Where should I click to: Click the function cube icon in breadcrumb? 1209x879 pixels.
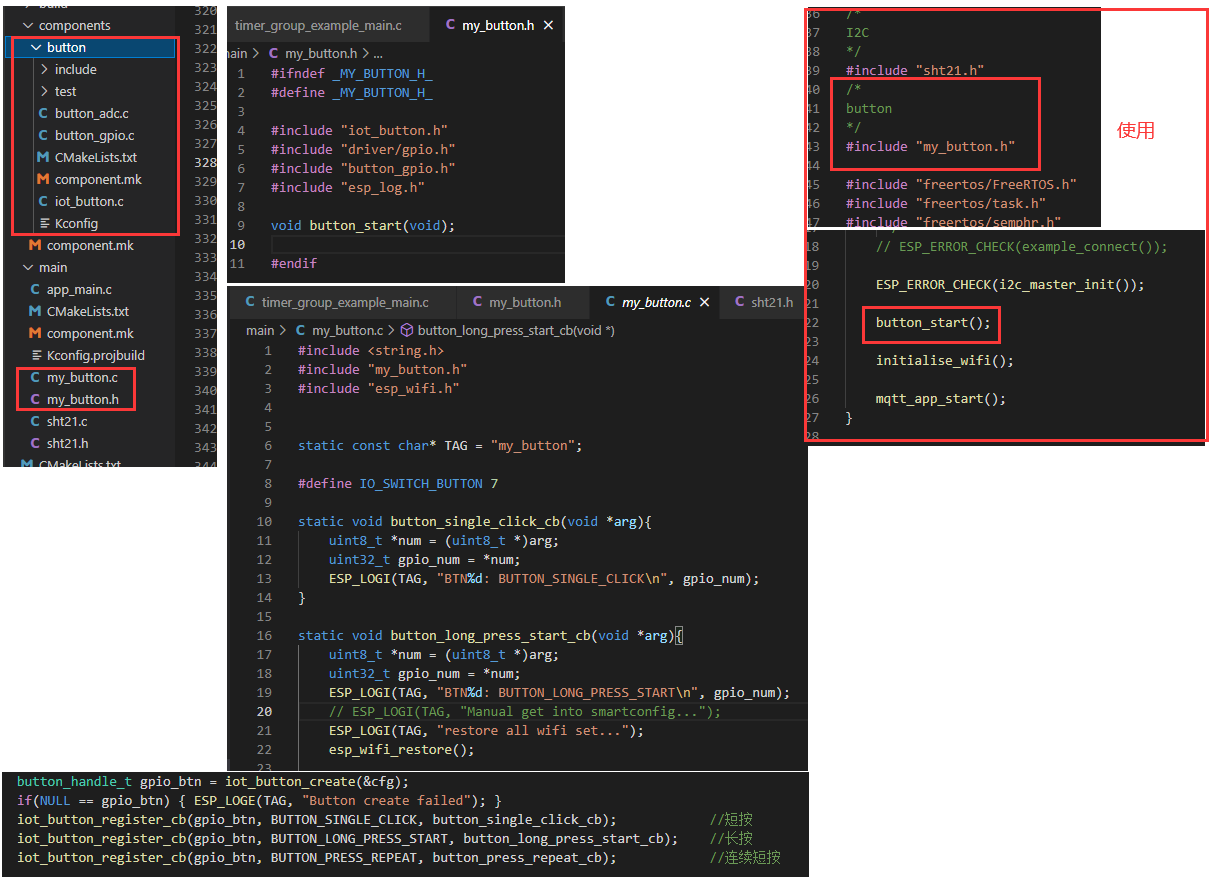pyautogui.click(x=407, y=330)
